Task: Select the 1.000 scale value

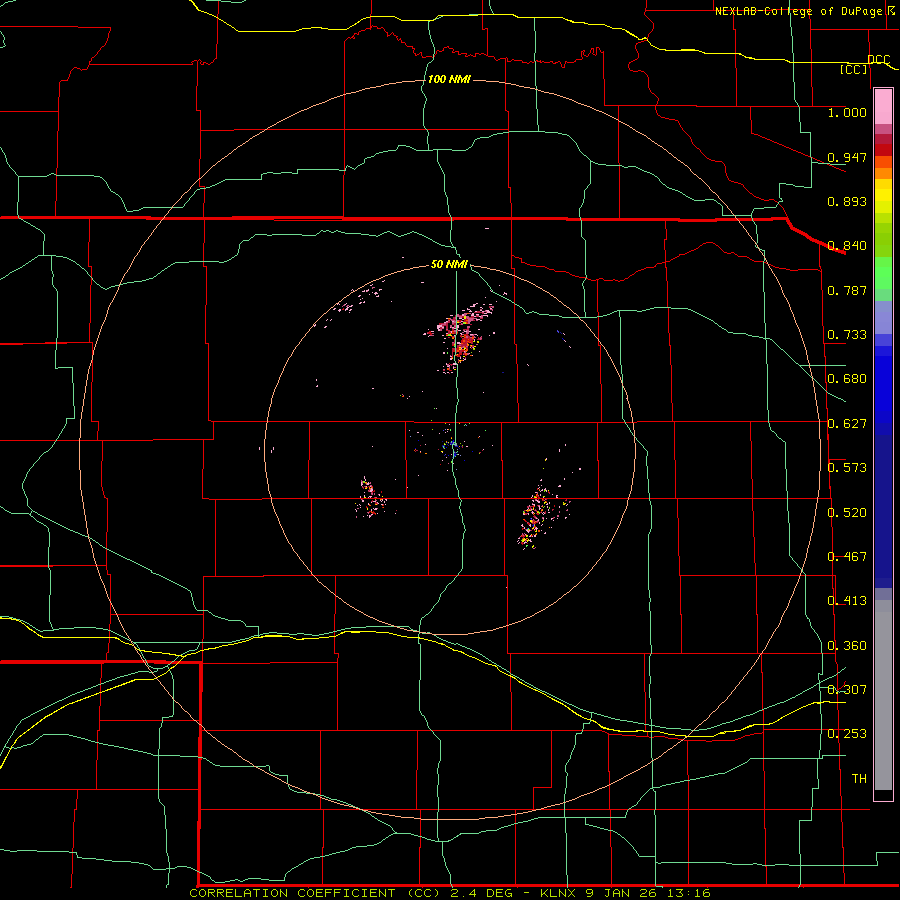Action: [x=847, y=112]
